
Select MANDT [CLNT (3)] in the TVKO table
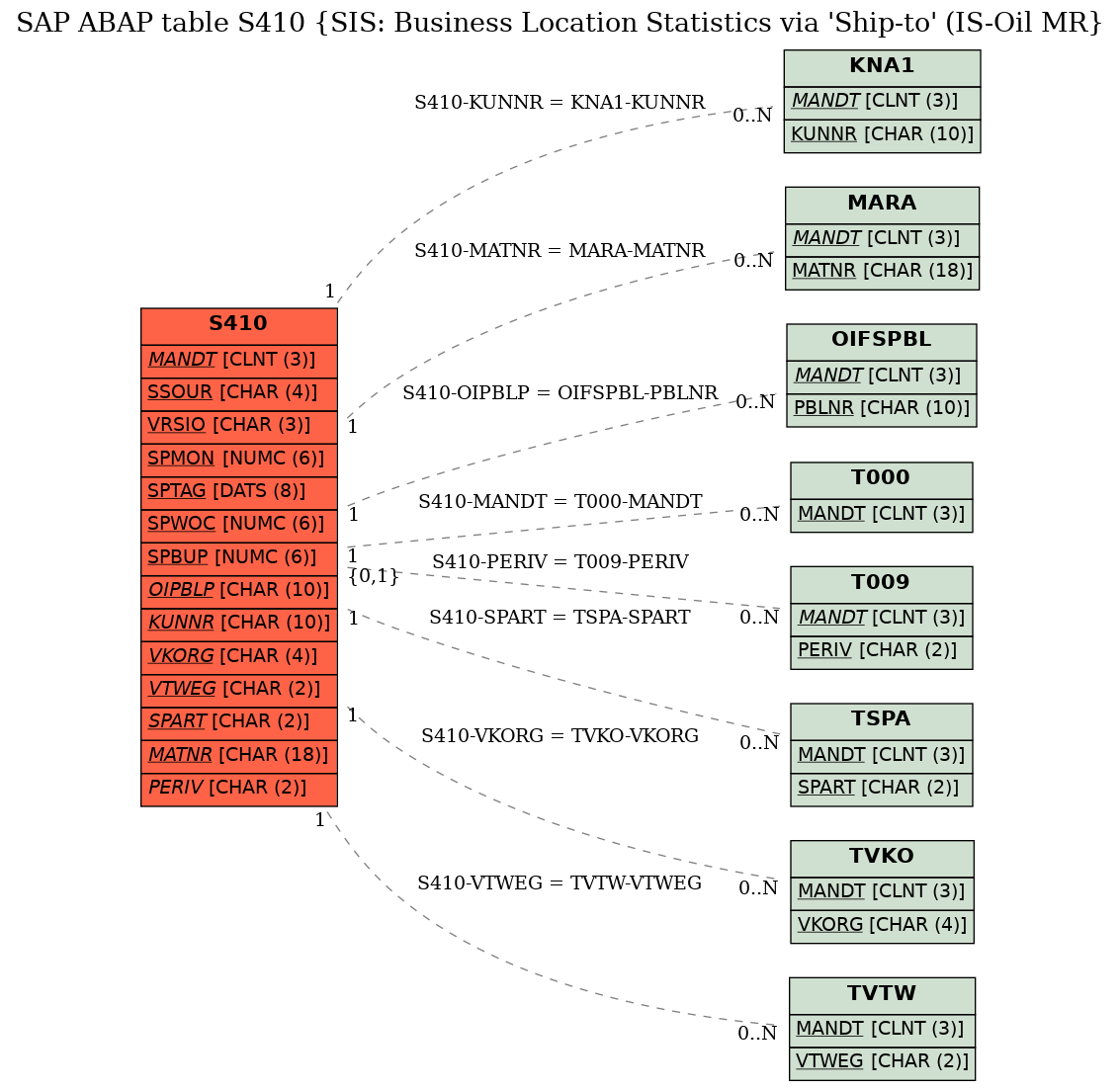tap(882, 892)
